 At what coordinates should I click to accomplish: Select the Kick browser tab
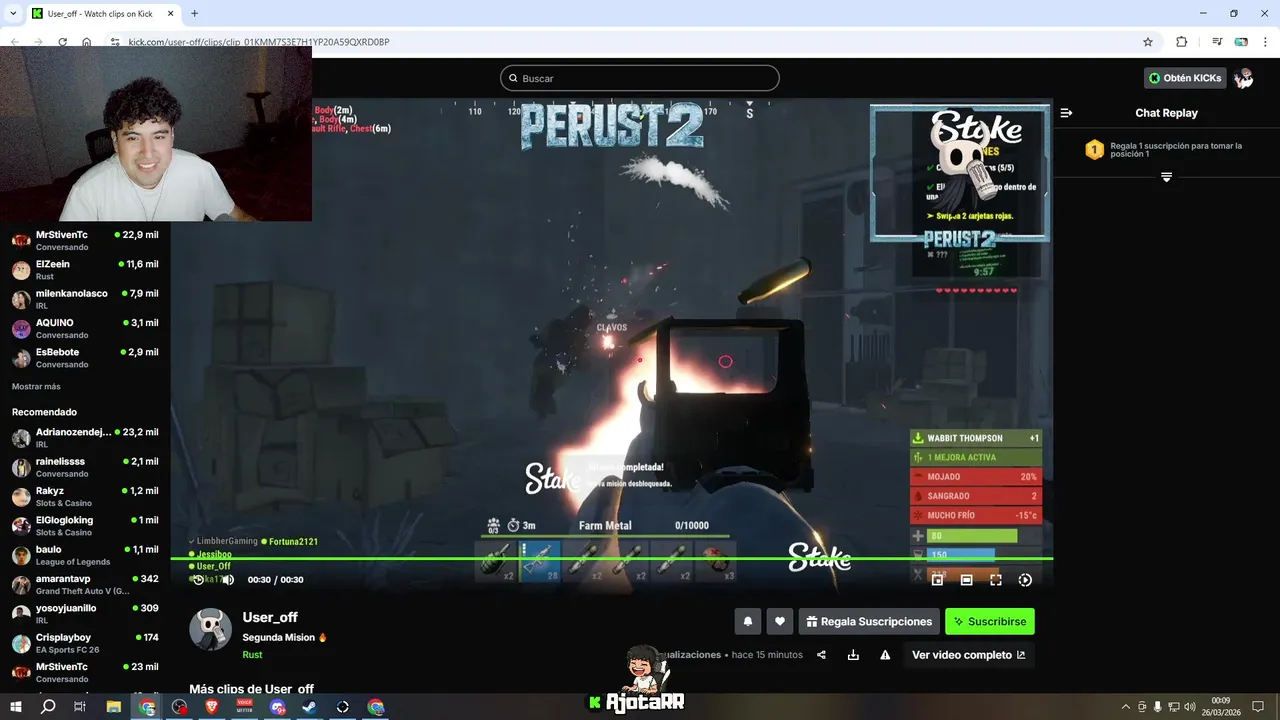100,14
